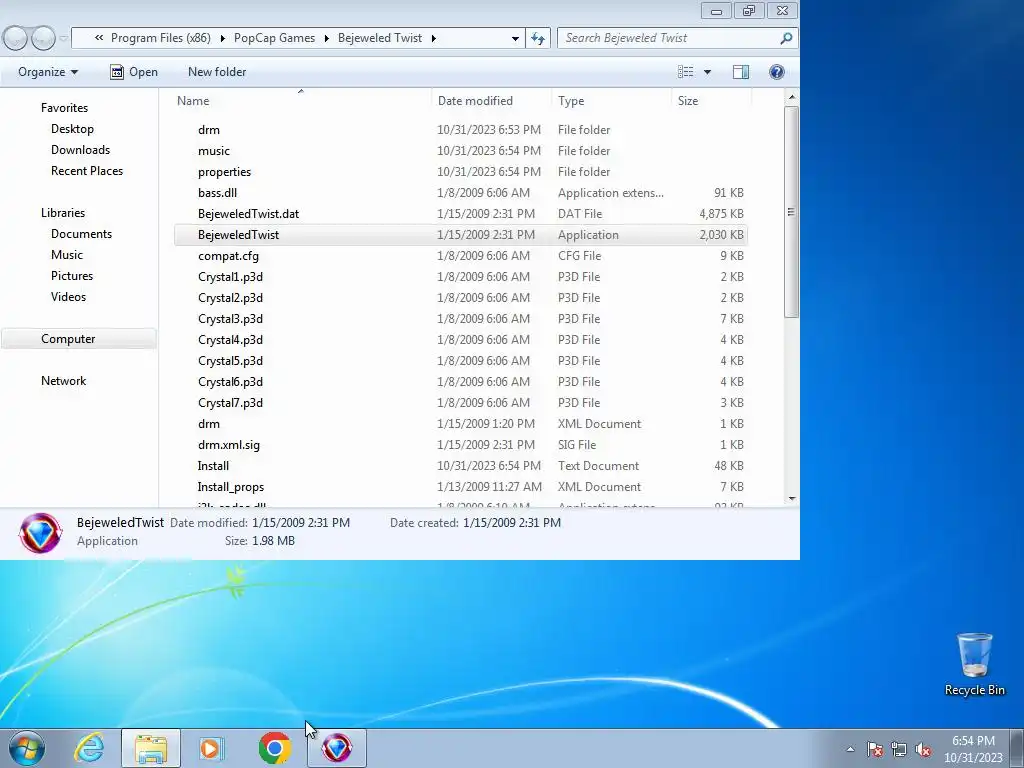The width and height of the screenshot is (1024, 768).
Task: Click the search magnifier icon
Action: (x=786, y=38)
